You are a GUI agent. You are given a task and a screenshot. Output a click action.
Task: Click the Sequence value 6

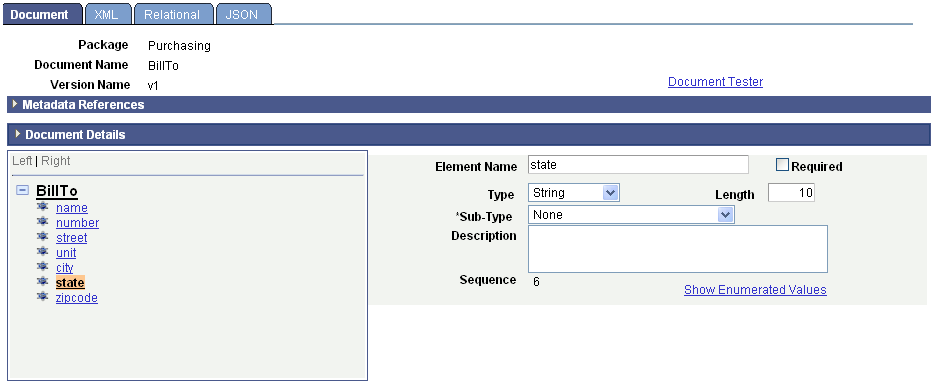(x=536, y=281)
